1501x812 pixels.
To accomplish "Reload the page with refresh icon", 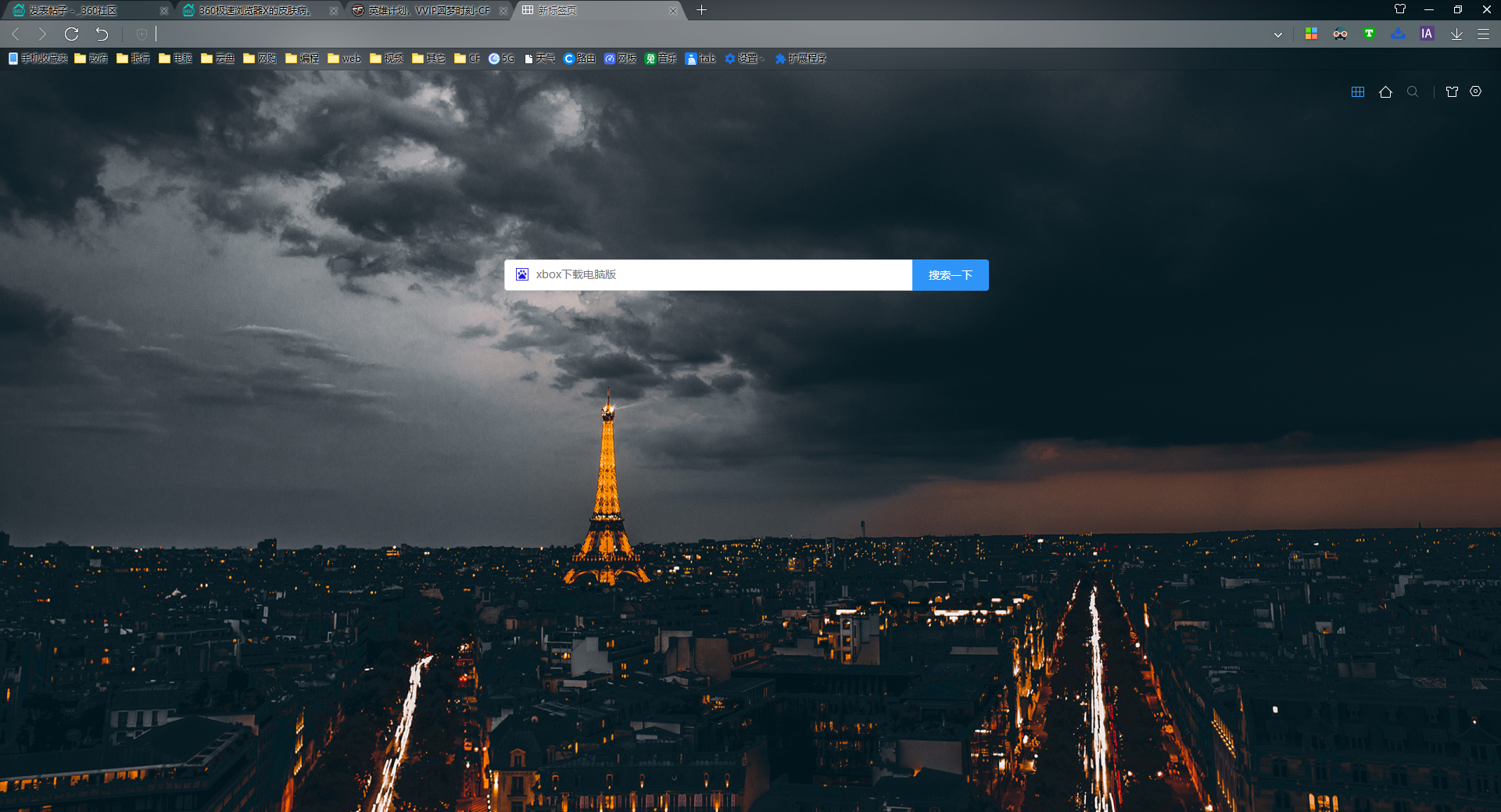I will [71, 34].
